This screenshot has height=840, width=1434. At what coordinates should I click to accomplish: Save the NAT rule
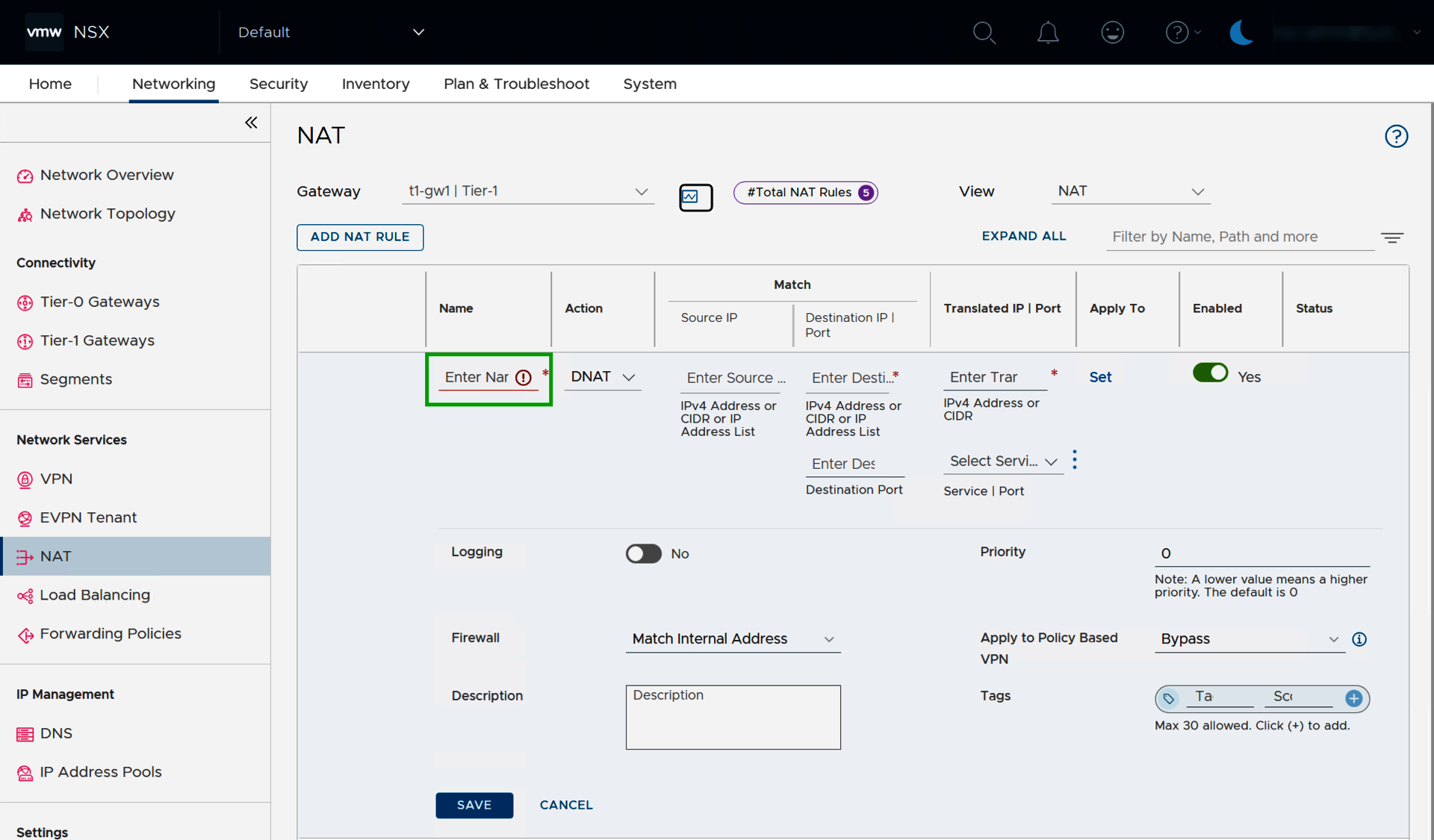474,805
